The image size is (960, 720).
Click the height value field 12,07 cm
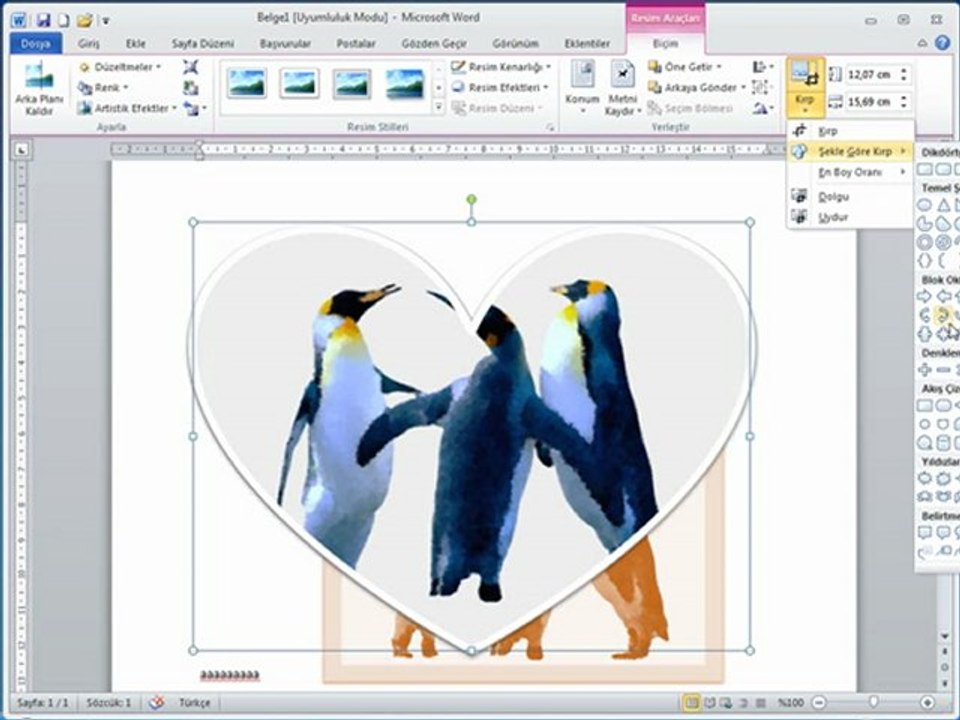[871, 75]
